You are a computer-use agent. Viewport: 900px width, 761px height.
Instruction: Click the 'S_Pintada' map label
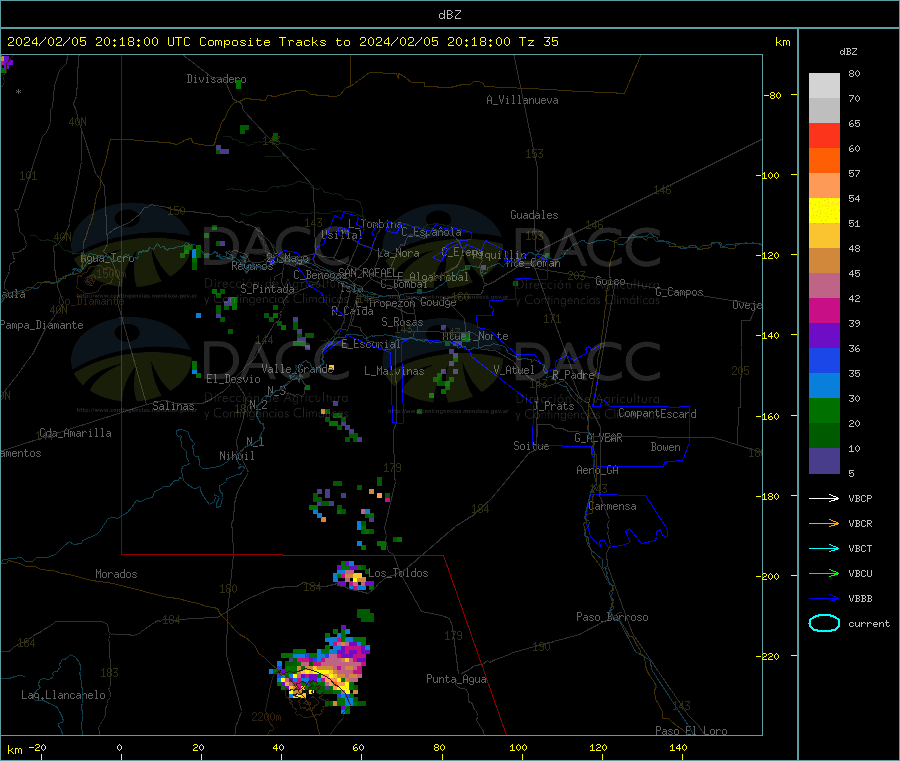coord(267,289)
